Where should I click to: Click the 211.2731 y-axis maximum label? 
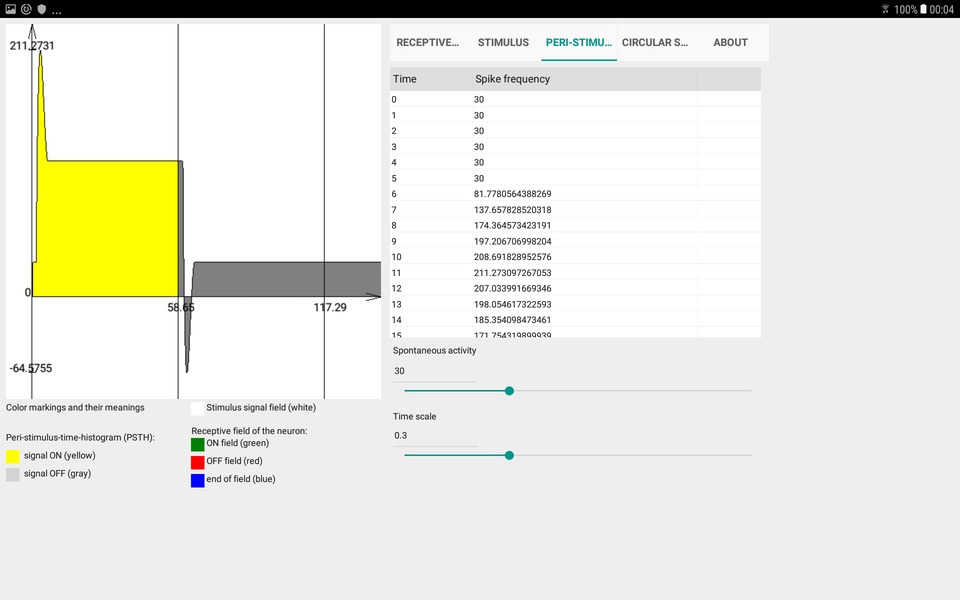pos(32,45)
